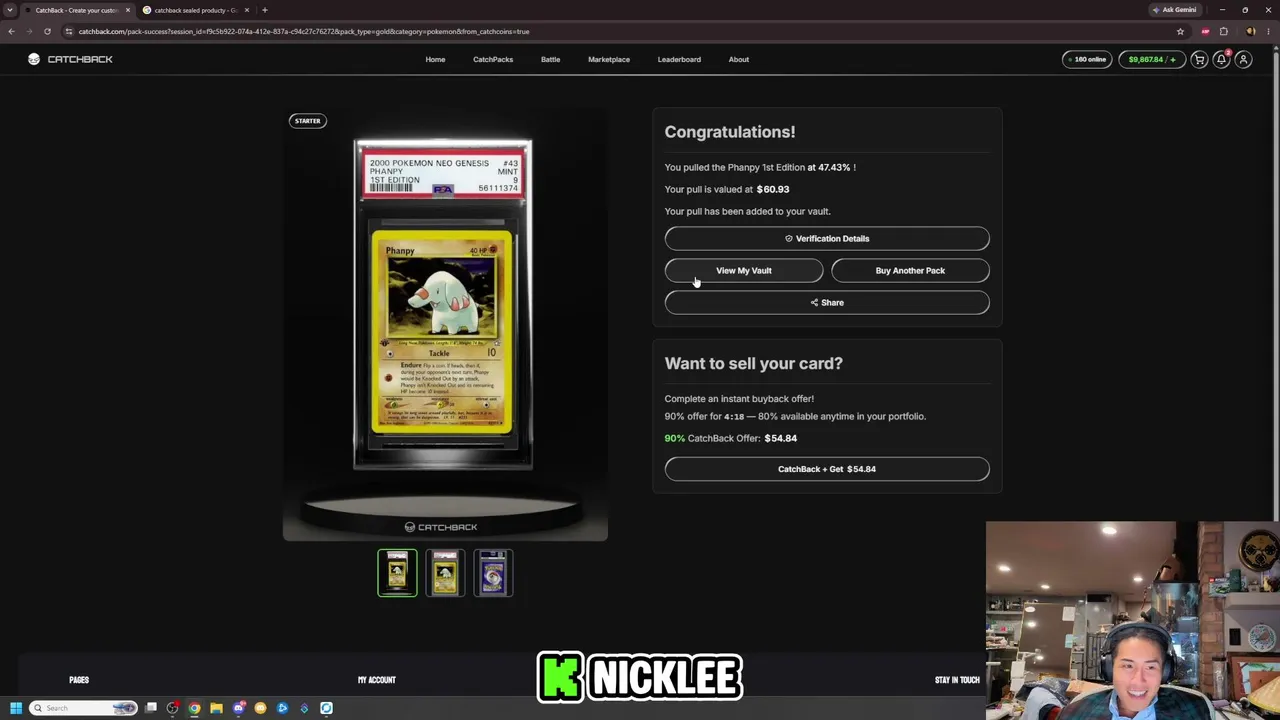Close the CatchBack browser tab
Viewport: 1280px width, 720px height.
(x=127, y=10)
